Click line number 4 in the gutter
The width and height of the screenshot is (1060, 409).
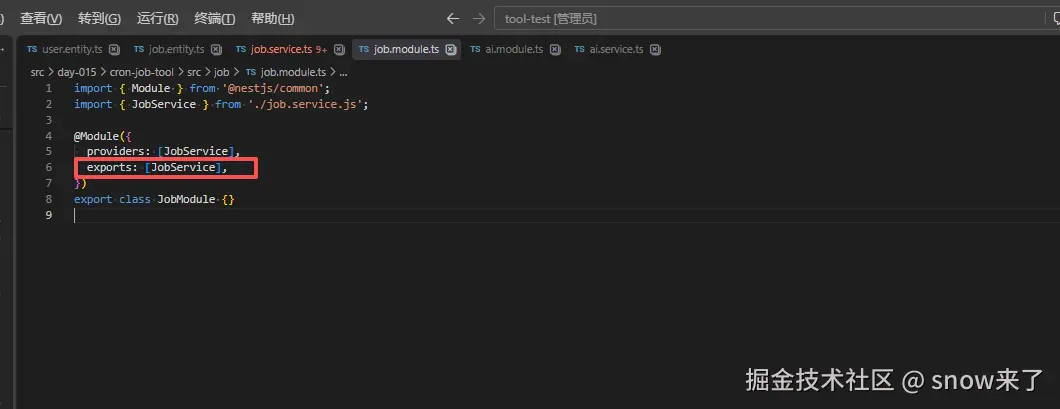click(48, 136)
